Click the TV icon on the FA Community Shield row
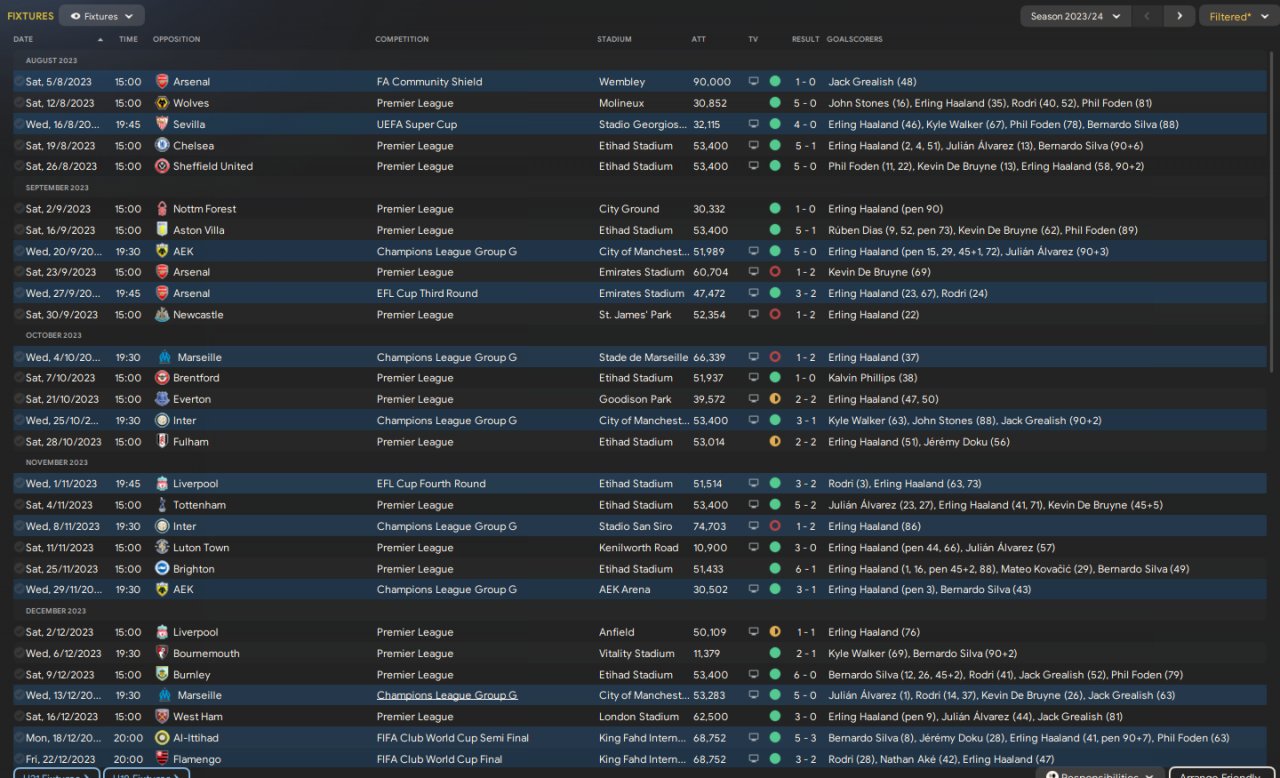Viewport: 1280px width, 778px height. pos(754,82)
